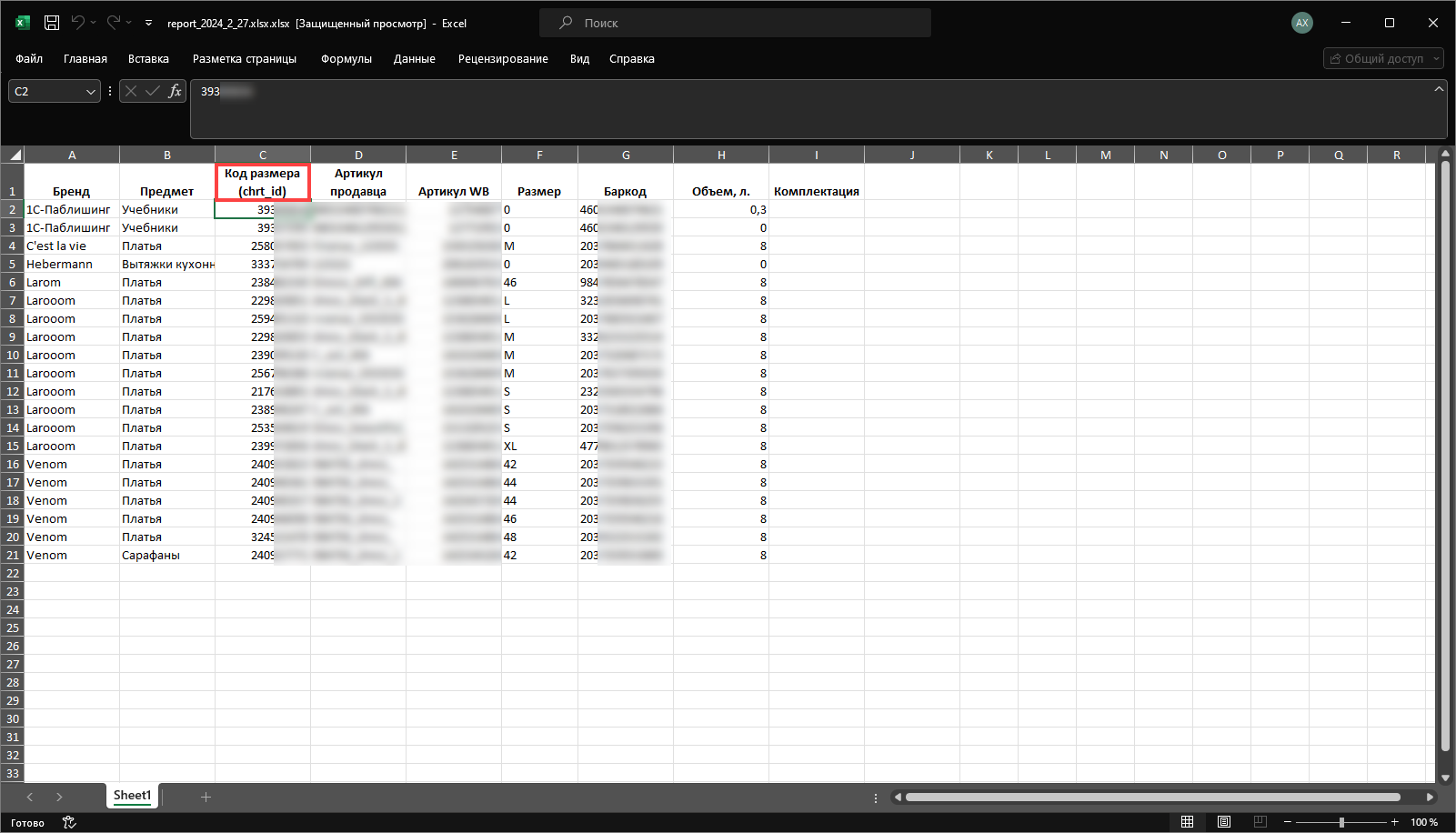
Task: Select the Бренд header cell
Action: point(72,182)
